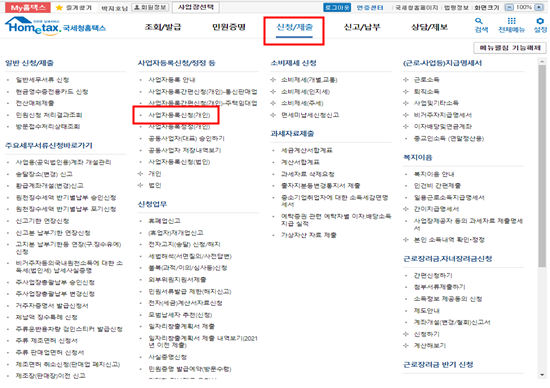Click the menu scrollbar up arrow

click(x=542, y=62)
